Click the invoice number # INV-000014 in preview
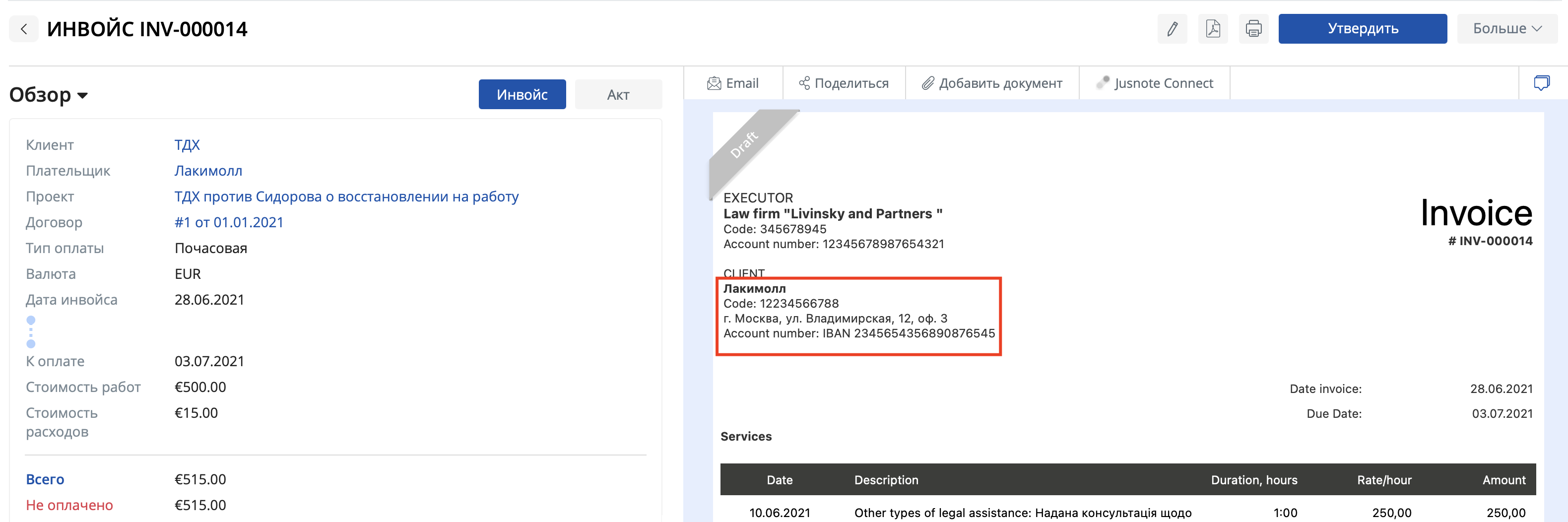The image size is (1568, 522). click(1490, 241)
